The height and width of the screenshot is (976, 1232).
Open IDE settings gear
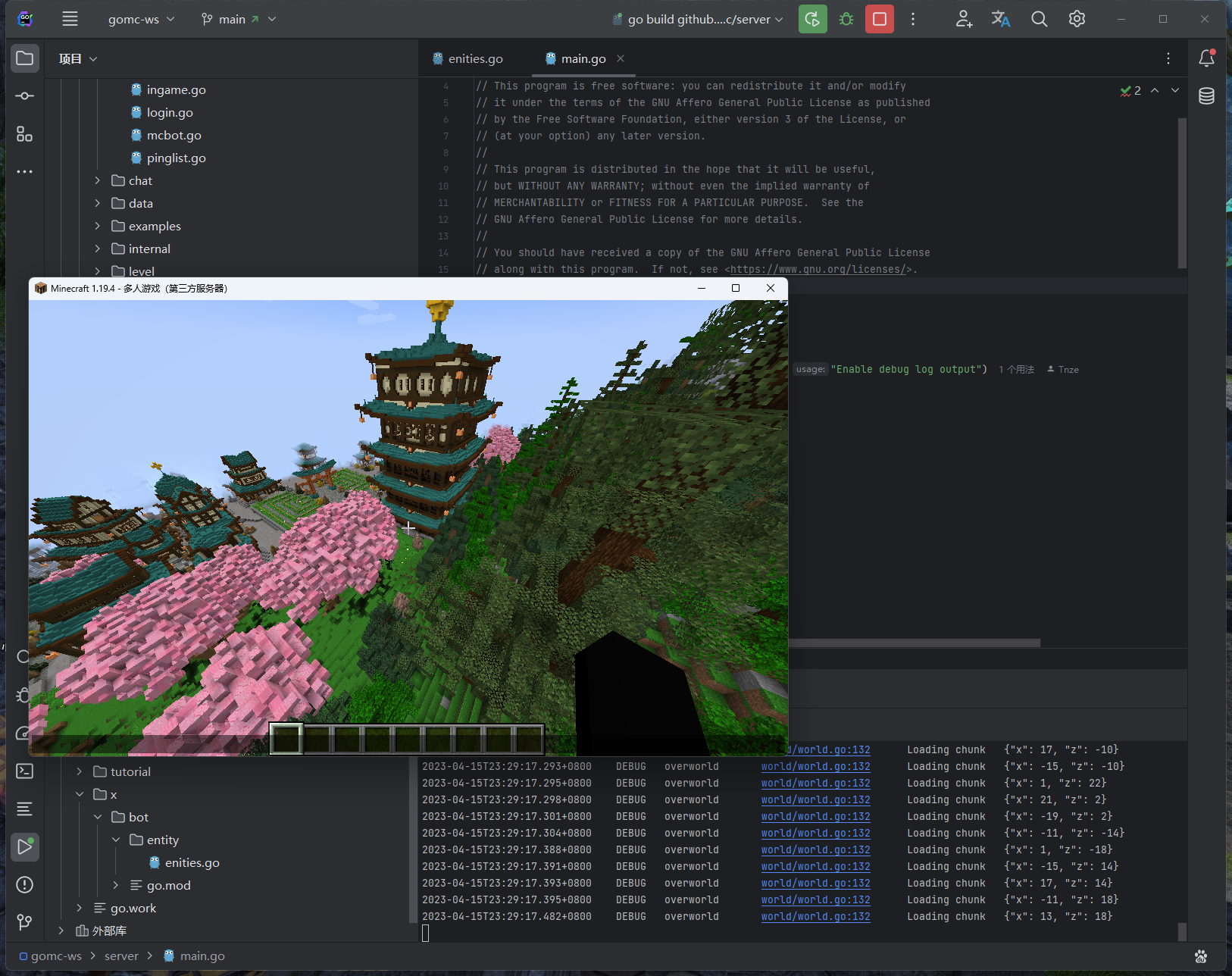[x=1077, y=19]
